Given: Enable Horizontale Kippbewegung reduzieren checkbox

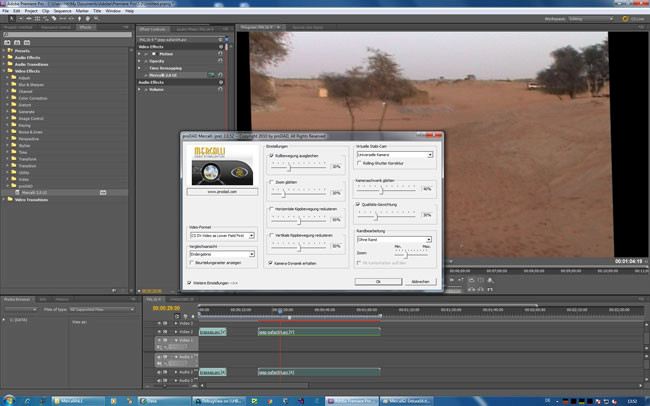Looking at the screenshot, I should 272,209.
